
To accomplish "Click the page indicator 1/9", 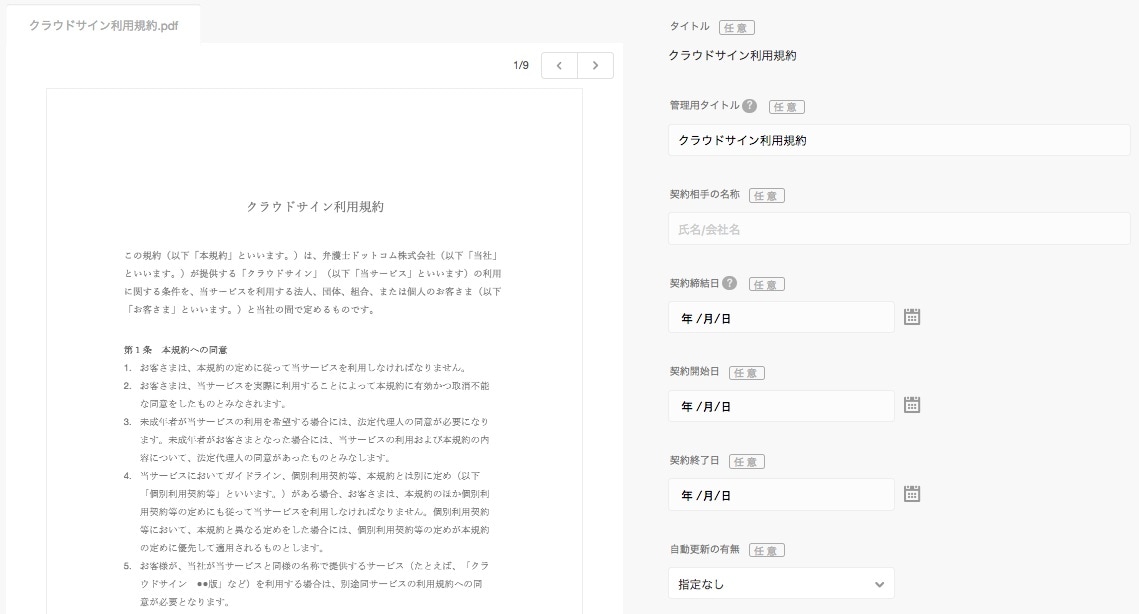I will point(521,65).
